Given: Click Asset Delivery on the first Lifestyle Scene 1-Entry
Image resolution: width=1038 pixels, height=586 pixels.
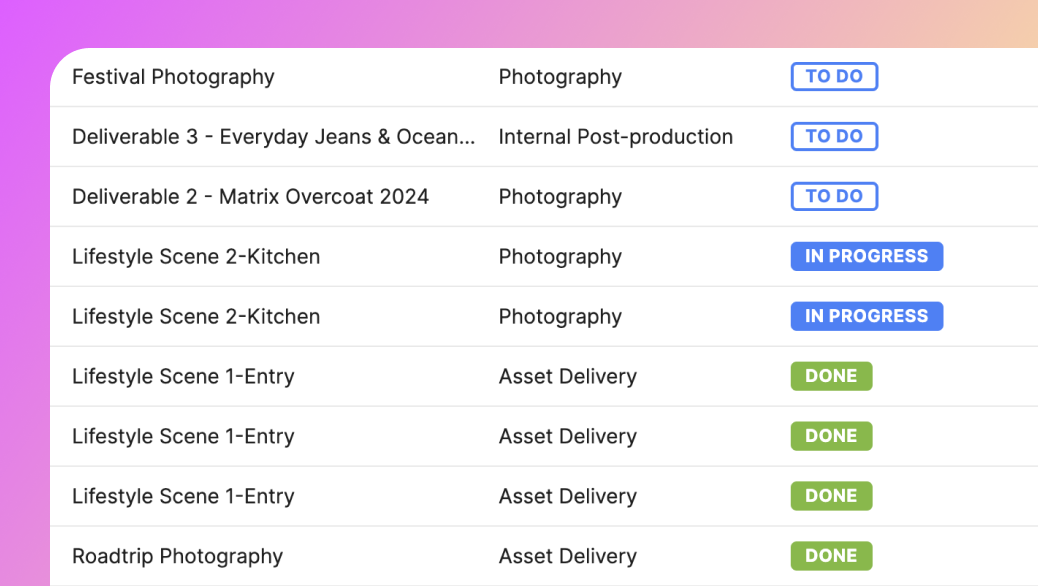Looking at the screenshot, I should pyautogui.click(x=568, y=376).
